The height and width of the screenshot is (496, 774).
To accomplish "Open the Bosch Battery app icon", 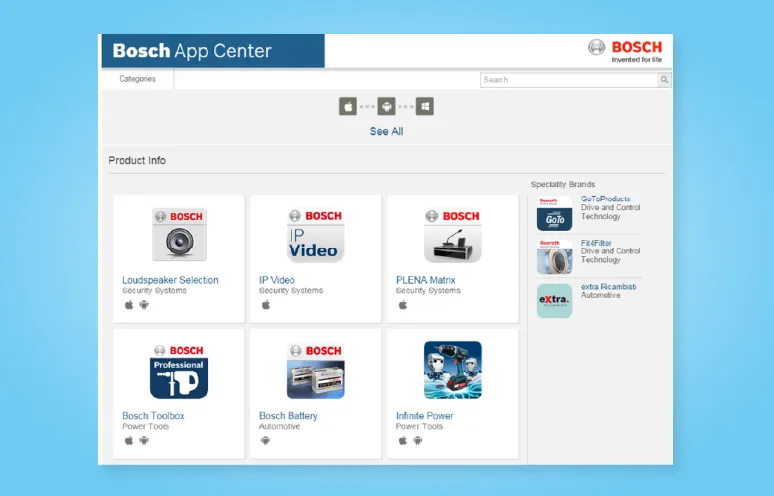I will click(x=316, y=371).
